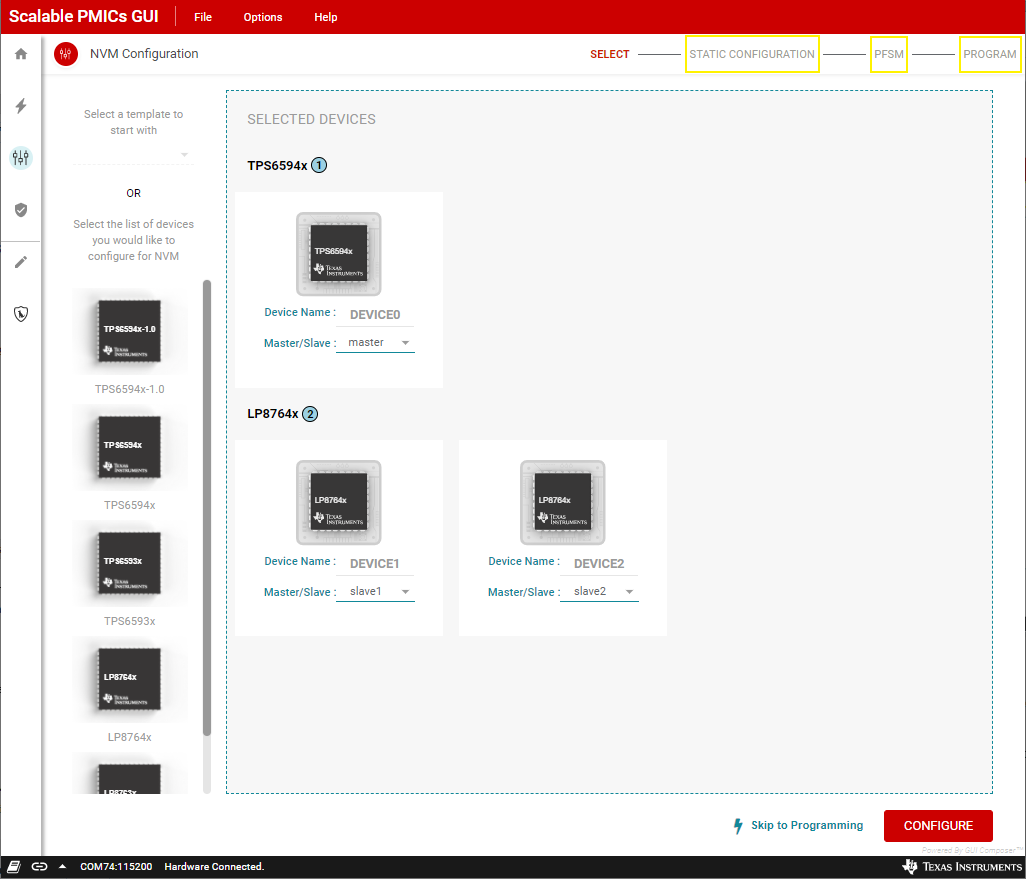Select the TPS6593x device thumbnail in the list

point(129,563)
